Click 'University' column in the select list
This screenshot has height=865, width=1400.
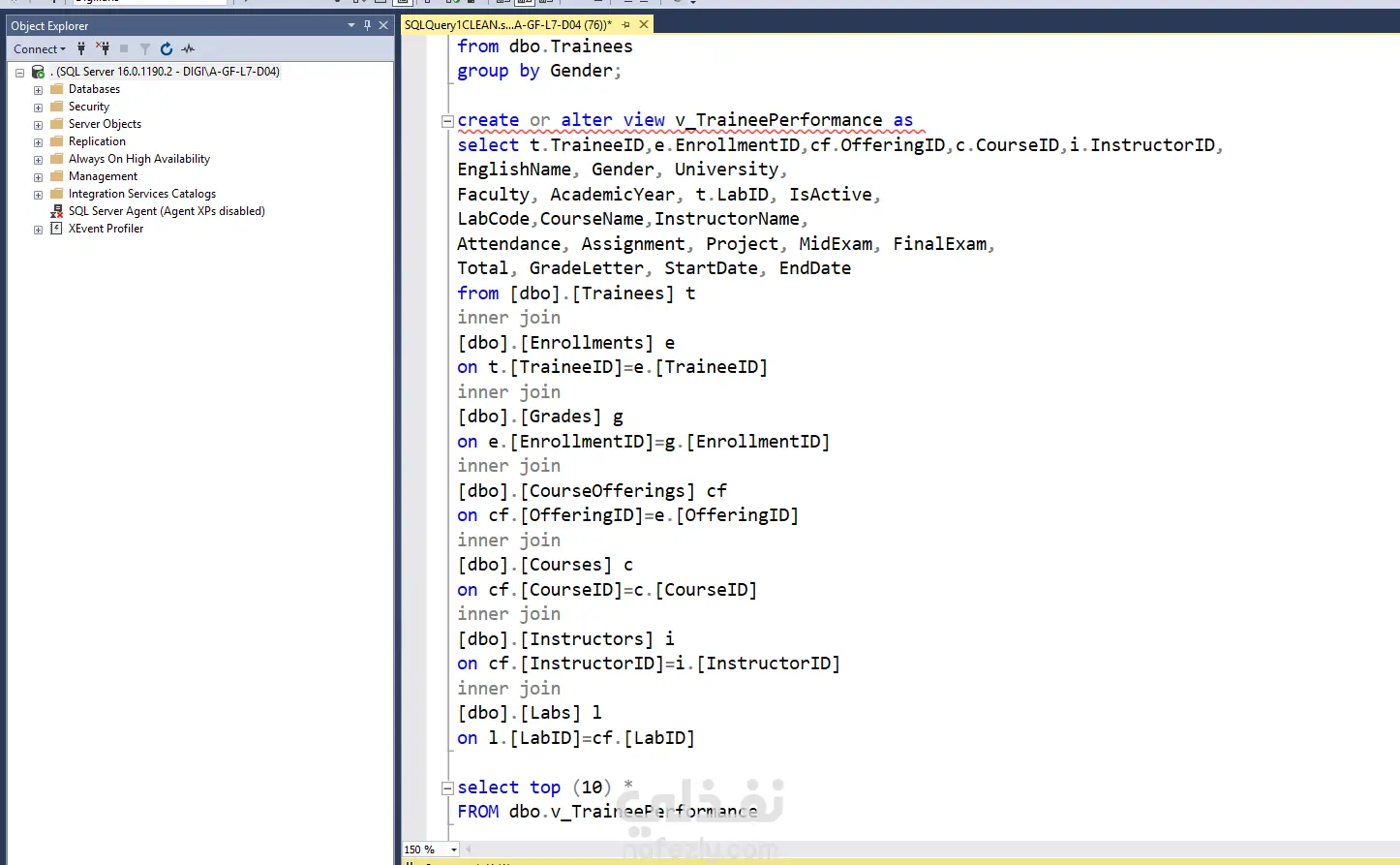point(726,170)
